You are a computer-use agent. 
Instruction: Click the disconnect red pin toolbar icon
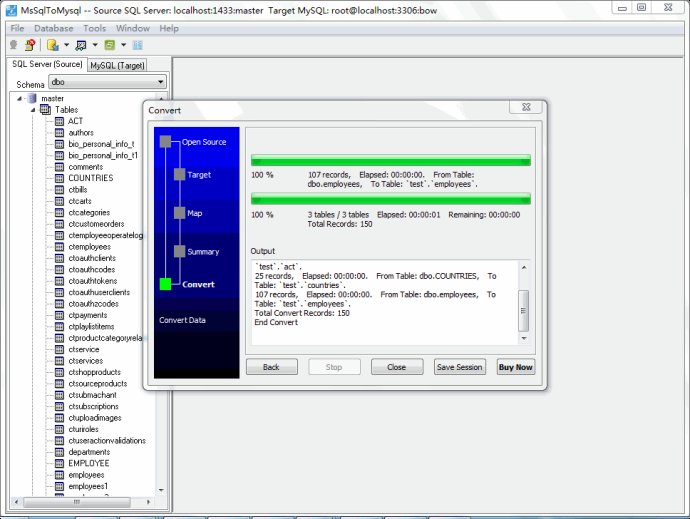pos(30,44)
